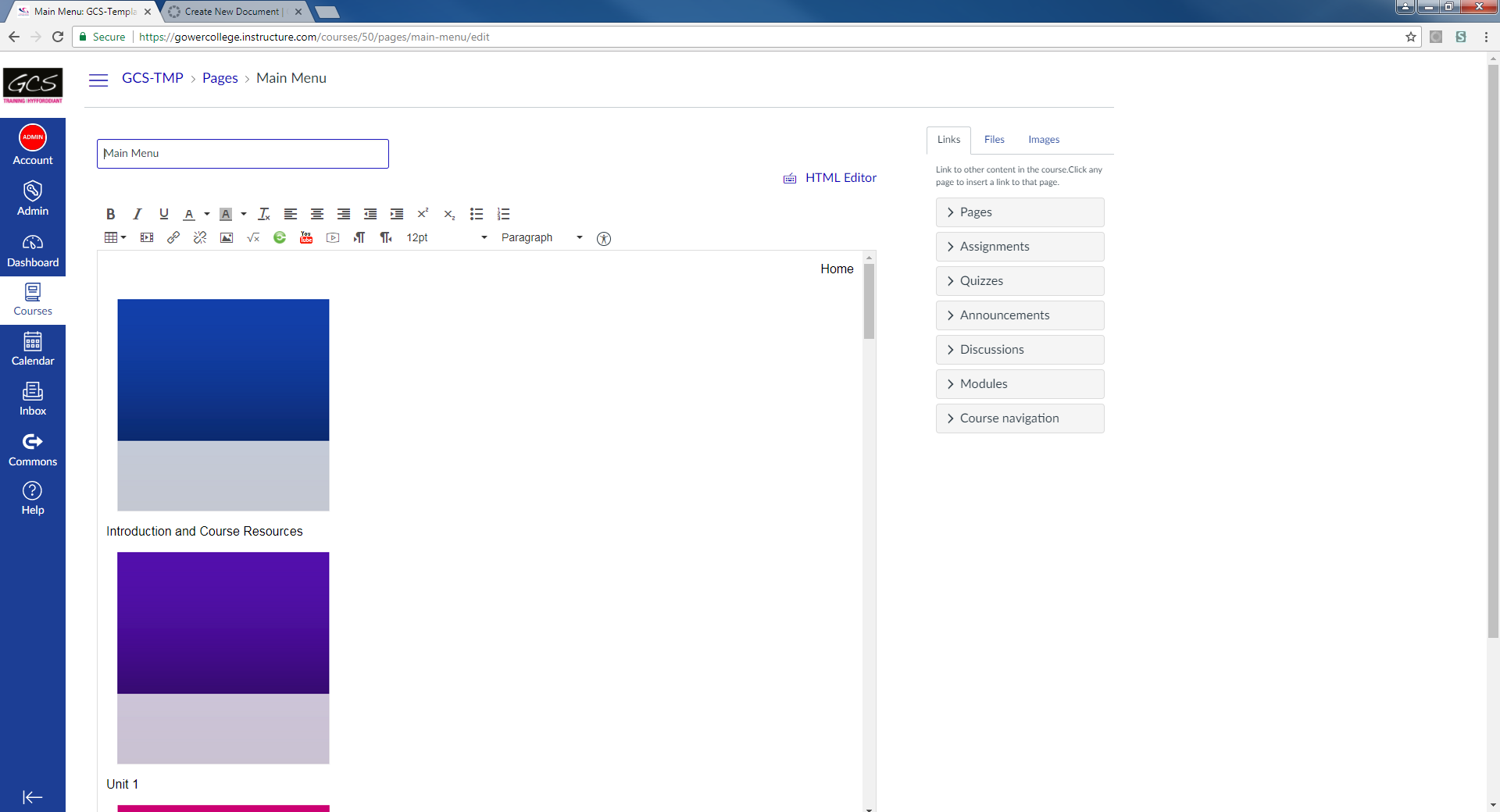This screenshot has height=812, width=1500.
Task: Switch to the Create New Document browser tab
Action: 233,12
